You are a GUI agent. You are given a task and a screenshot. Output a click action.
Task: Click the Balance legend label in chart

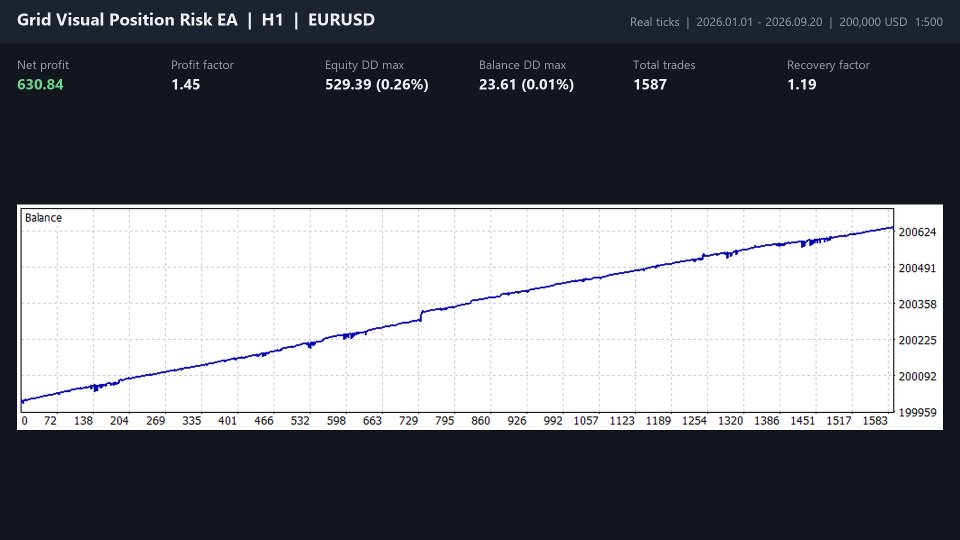43,217
